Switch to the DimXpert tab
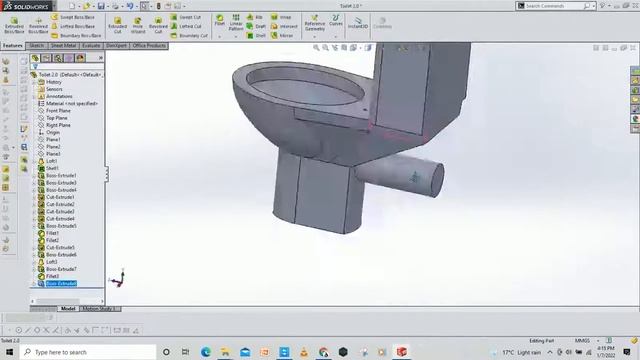This screenshot has height=360, width=640. click(x=116, y=46)
